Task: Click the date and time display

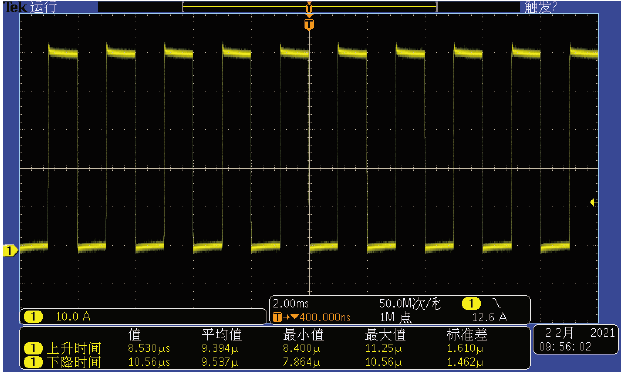Action: [x=576, y=340]
